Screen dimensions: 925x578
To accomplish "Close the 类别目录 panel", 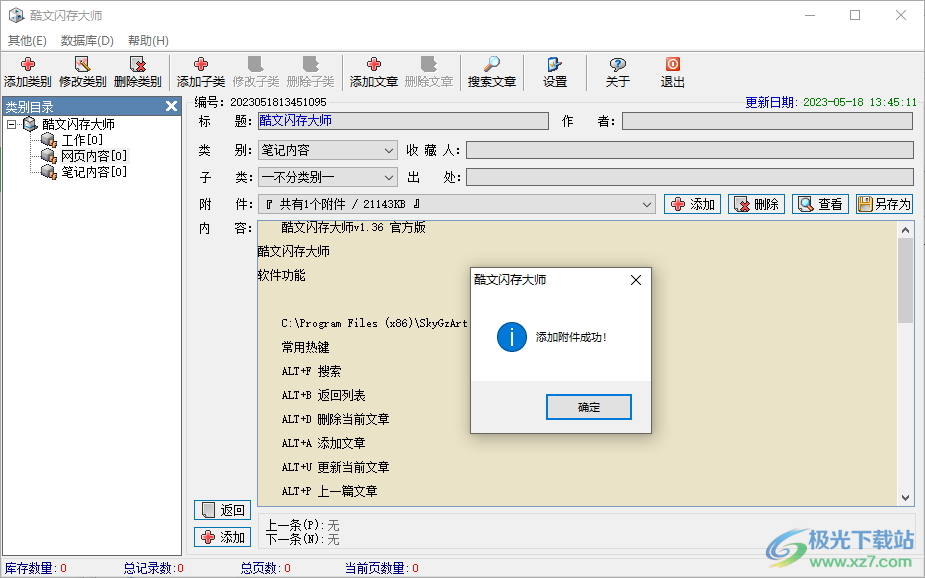I will [171, 106].
